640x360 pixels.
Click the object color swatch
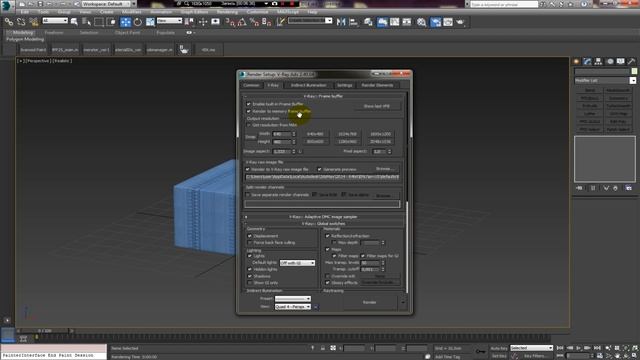click(634, 71)
